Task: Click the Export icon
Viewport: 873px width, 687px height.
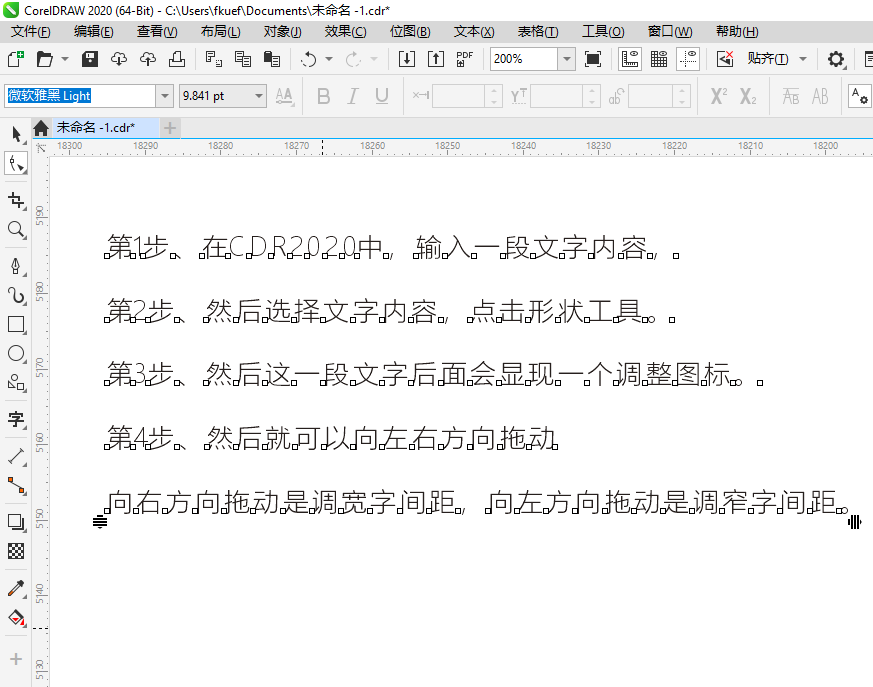Action: (436, 58)
